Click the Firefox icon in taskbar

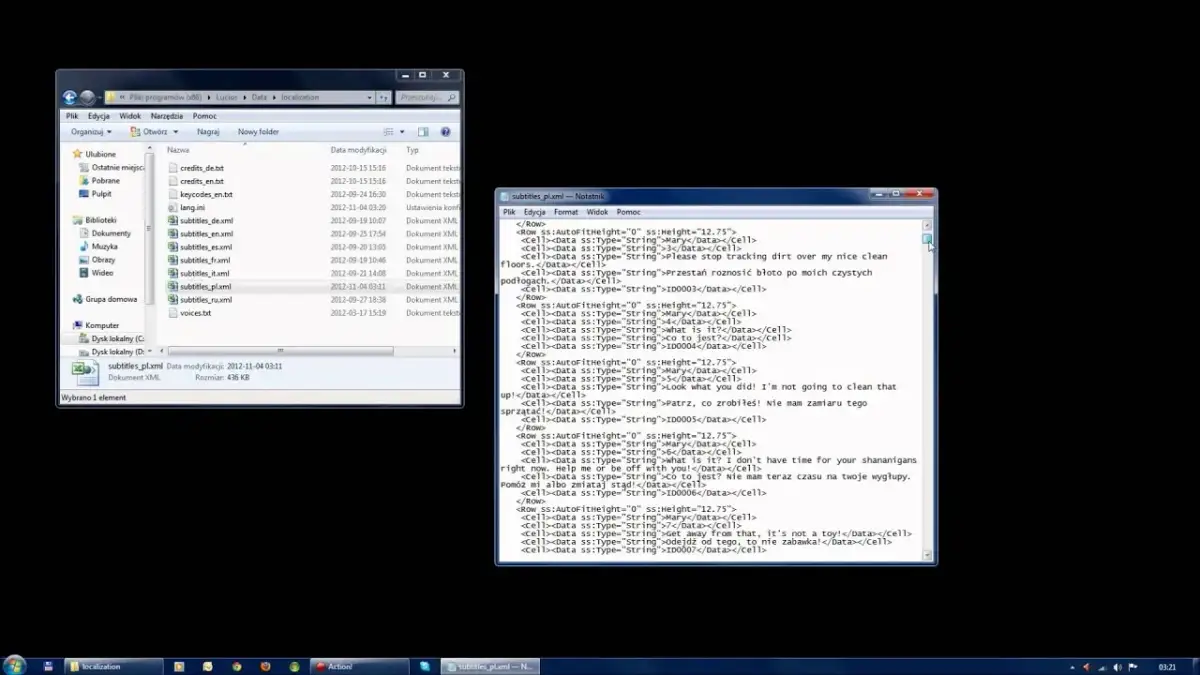click(x=265, y=666)
